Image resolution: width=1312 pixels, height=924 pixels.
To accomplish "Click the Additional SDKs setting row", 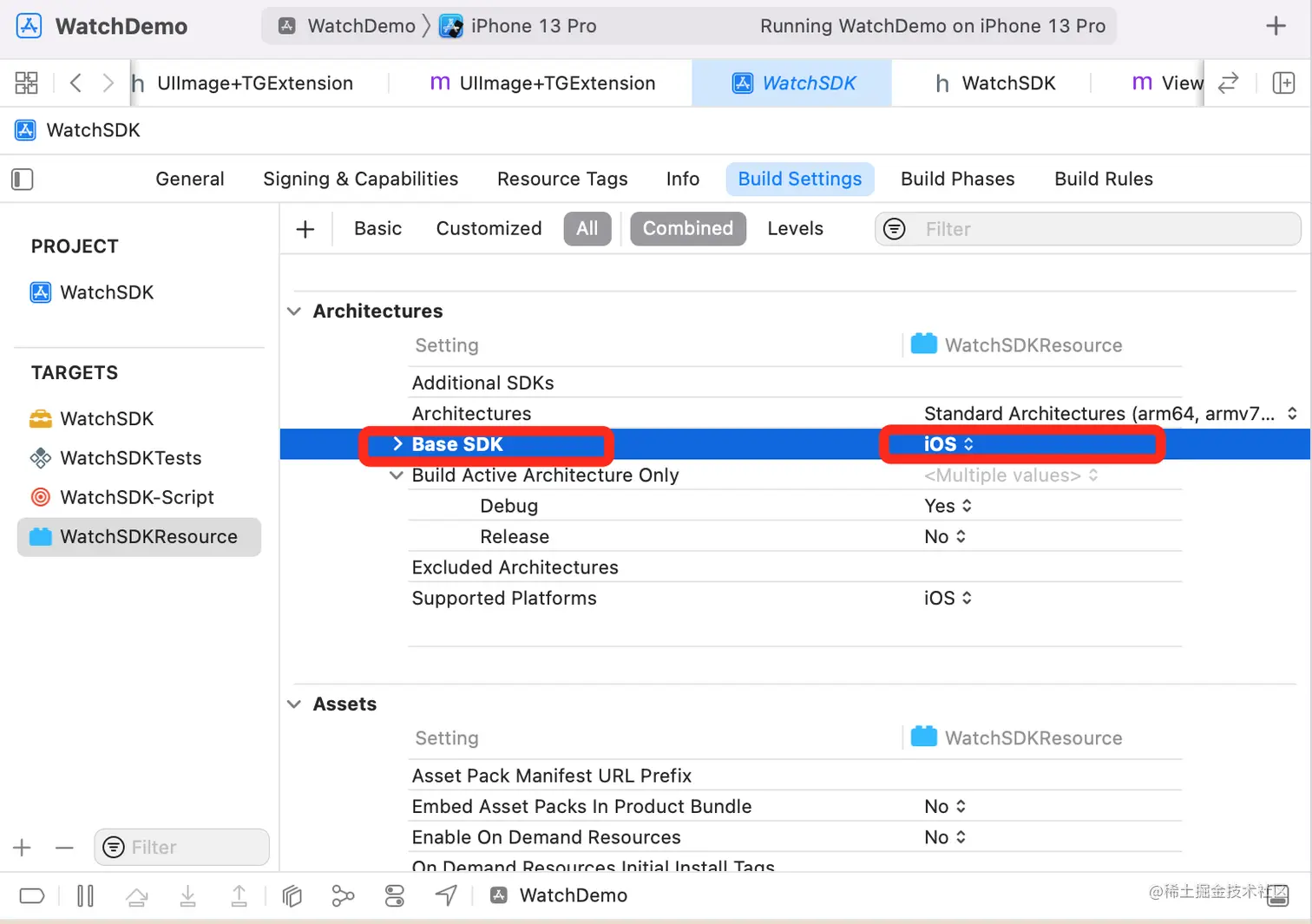I will click(795, 383).
